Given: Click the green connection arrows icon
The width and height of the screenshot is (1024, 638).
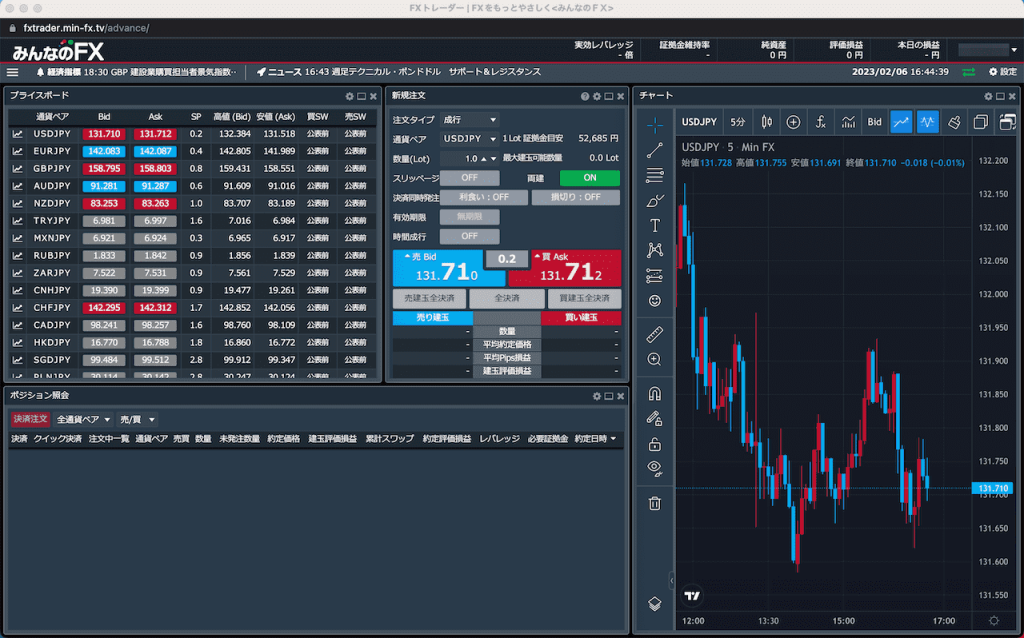Looking at the screenshot, I should [968, 72].
